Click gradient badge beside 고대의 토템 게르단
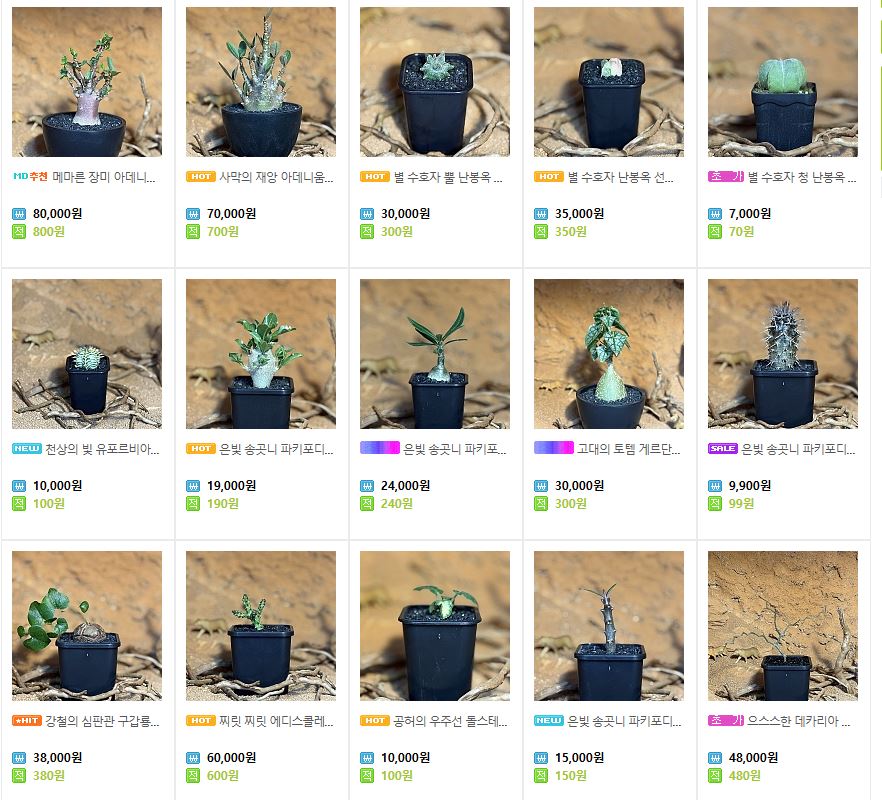This screenshot has width=882, height=800. tap(554, 448)
